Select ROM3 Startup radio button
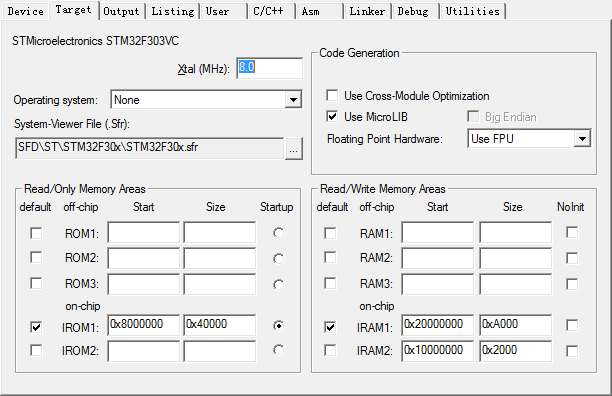The height and width of the screenshot is (396, 612). point(278,285)
